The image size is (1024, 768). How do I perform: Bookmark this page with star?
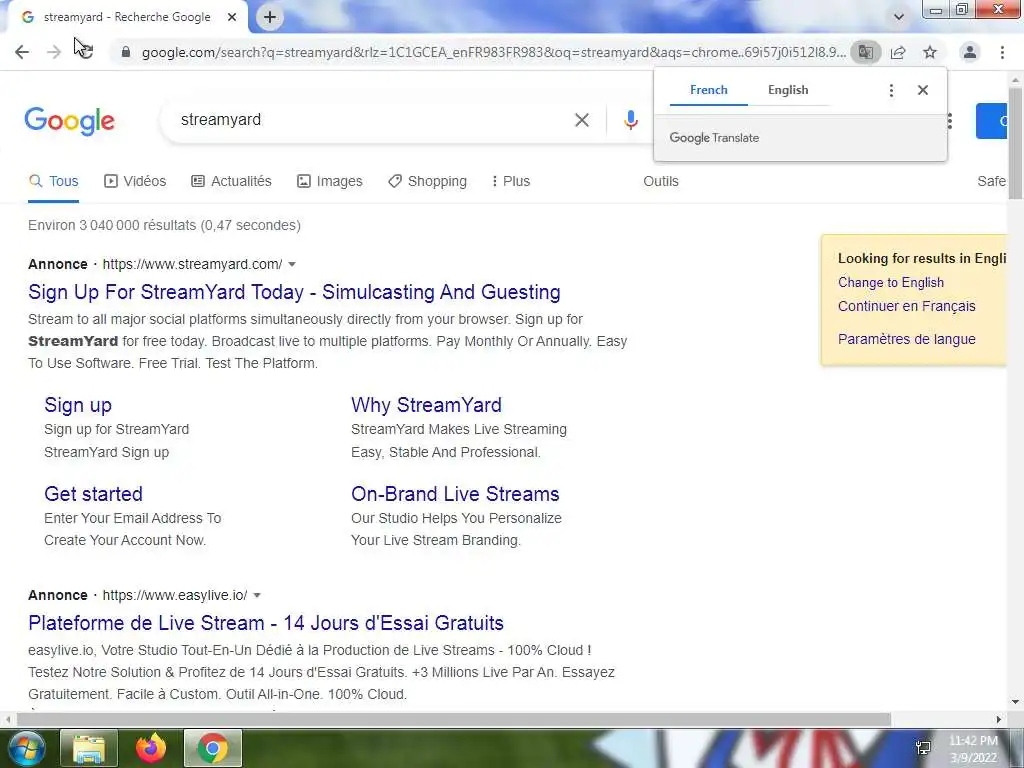[x=930, y=52]
